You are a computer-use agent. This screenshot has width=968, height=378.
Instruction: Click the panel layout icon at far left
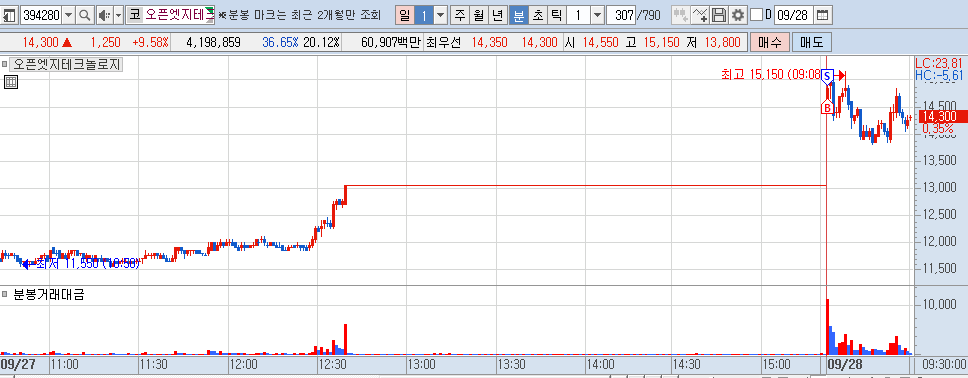click(9, 15)
